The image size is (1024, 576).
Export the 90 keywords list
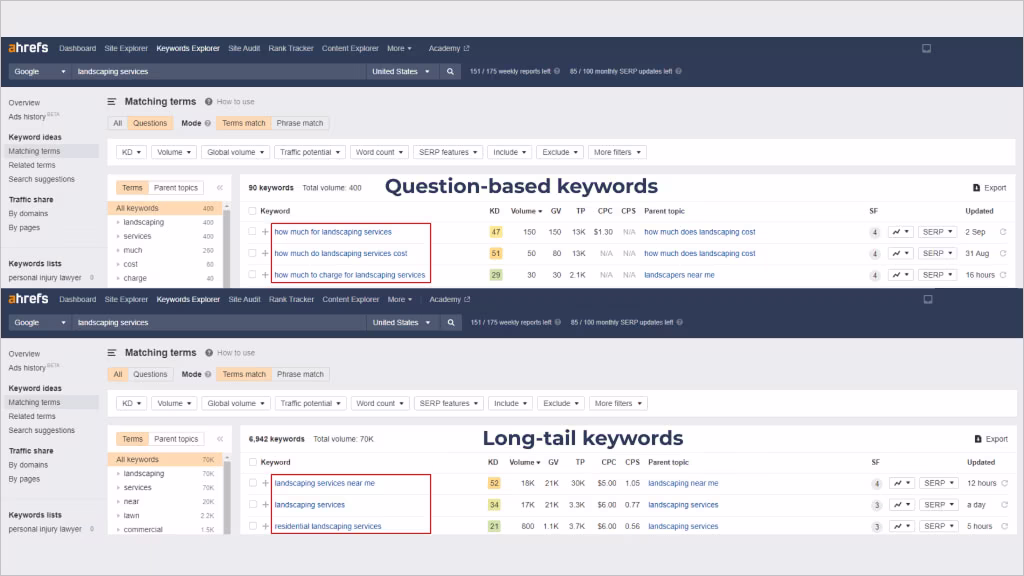click(989, 188)
